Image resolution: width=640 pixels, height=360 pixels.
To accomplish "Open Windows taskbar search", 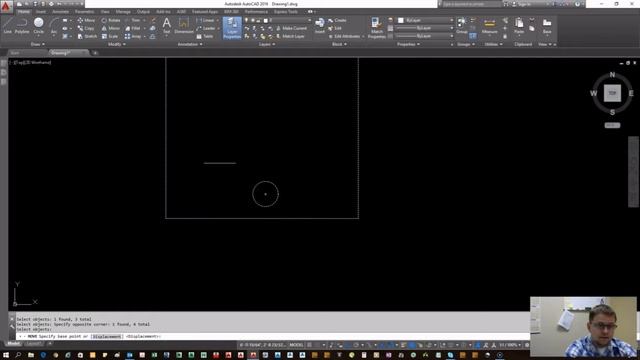I will tap(18, 355).
